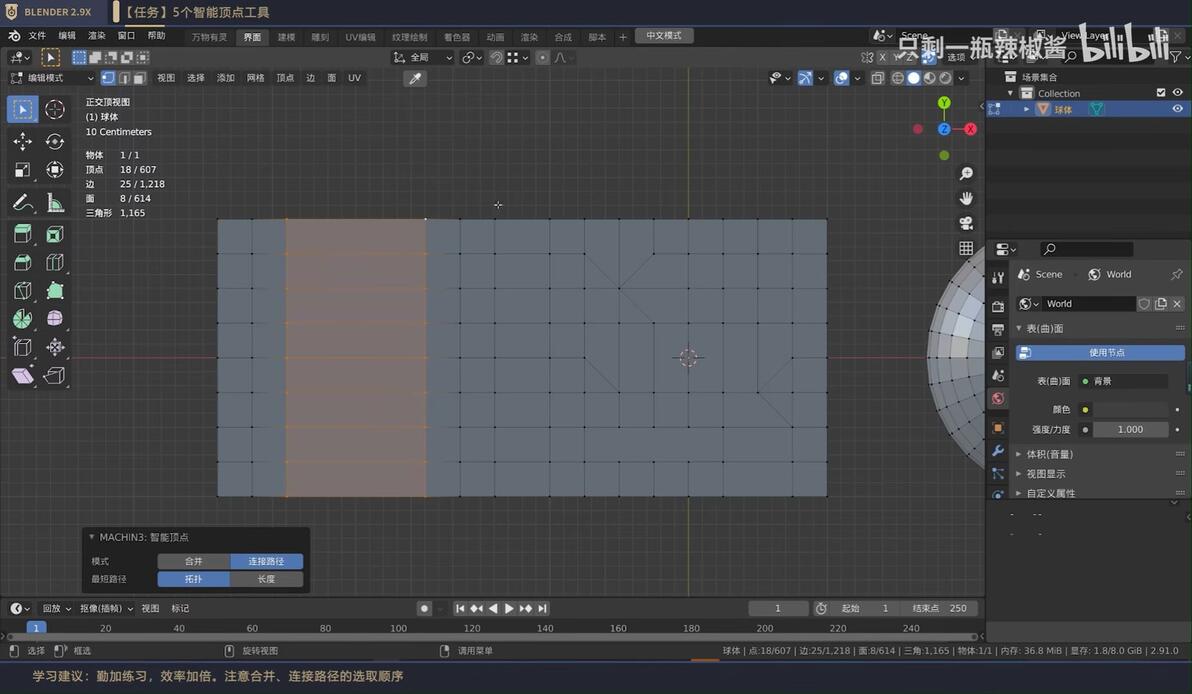This screenshot has height=694, width=1192.
Task: Select the Smooth vertices tool
Action: click(55, 318)
